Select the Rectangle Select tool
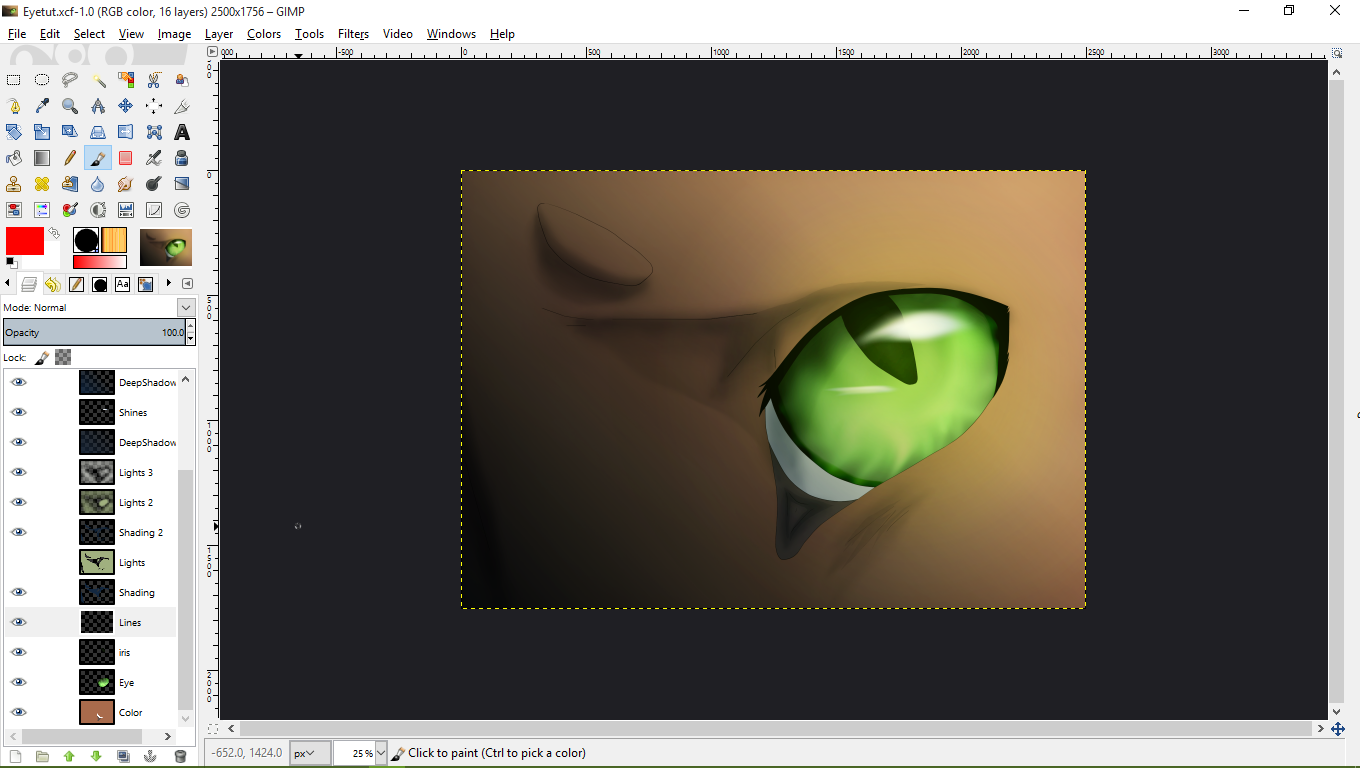 coord(14,80)
